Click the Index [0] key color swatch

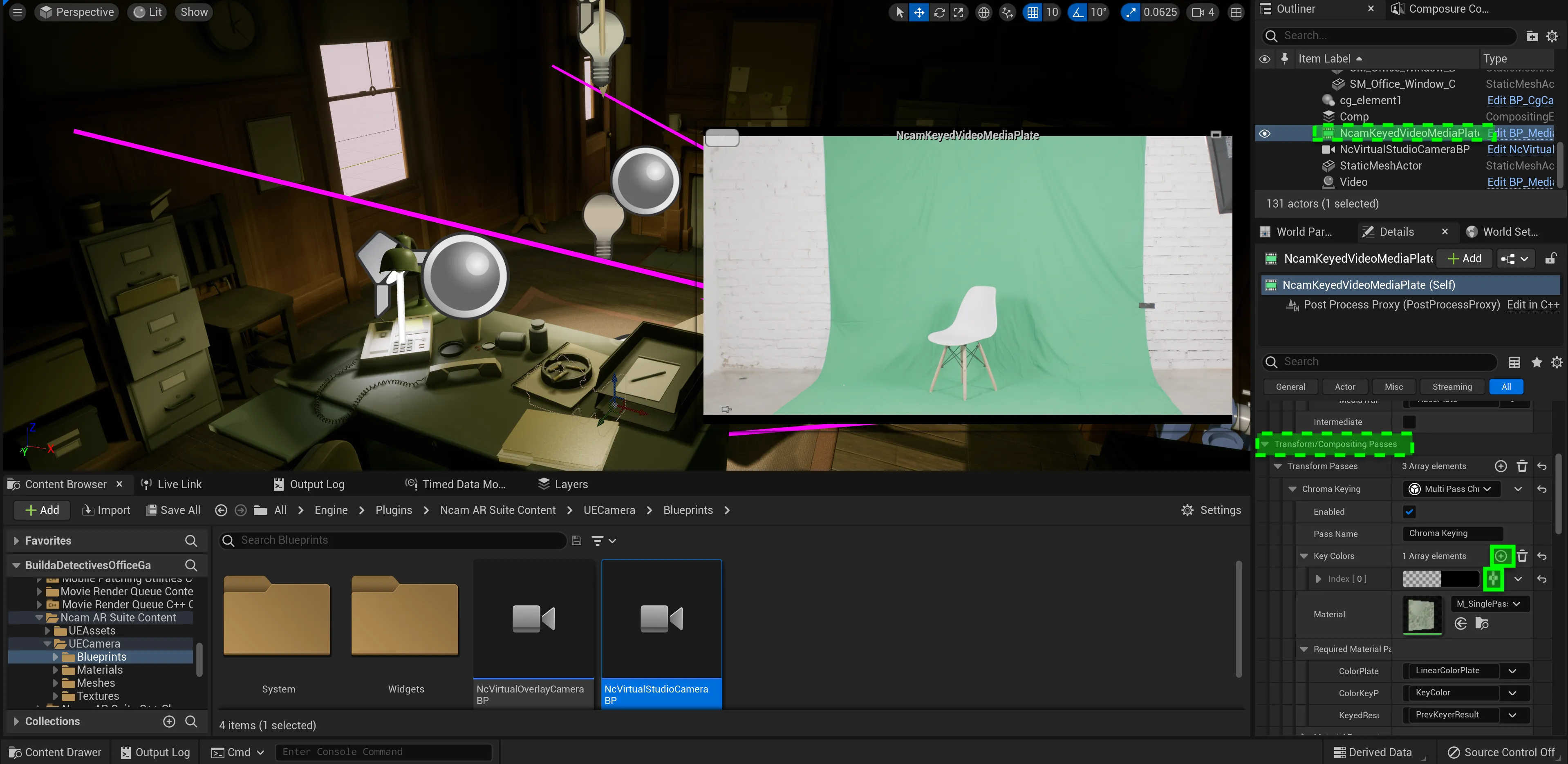tap(1440, 579)
